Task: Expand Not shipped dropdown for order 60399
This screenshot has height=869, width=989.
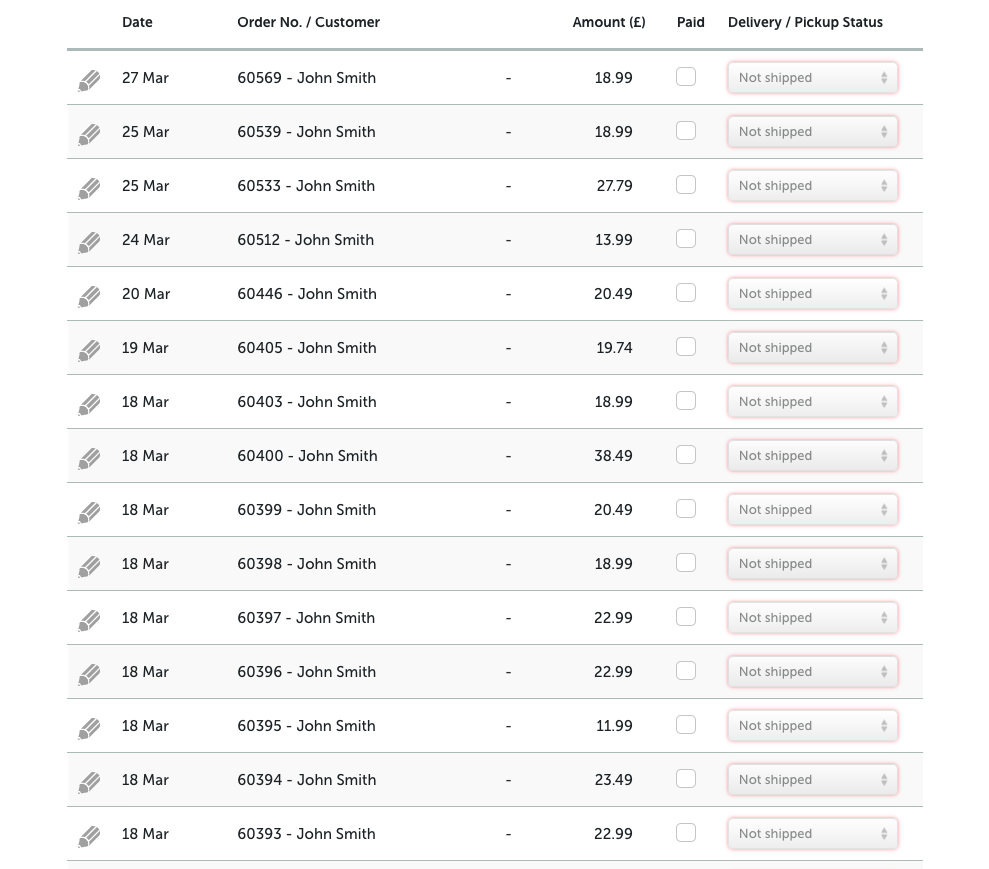Action: [x=812, y=510]
